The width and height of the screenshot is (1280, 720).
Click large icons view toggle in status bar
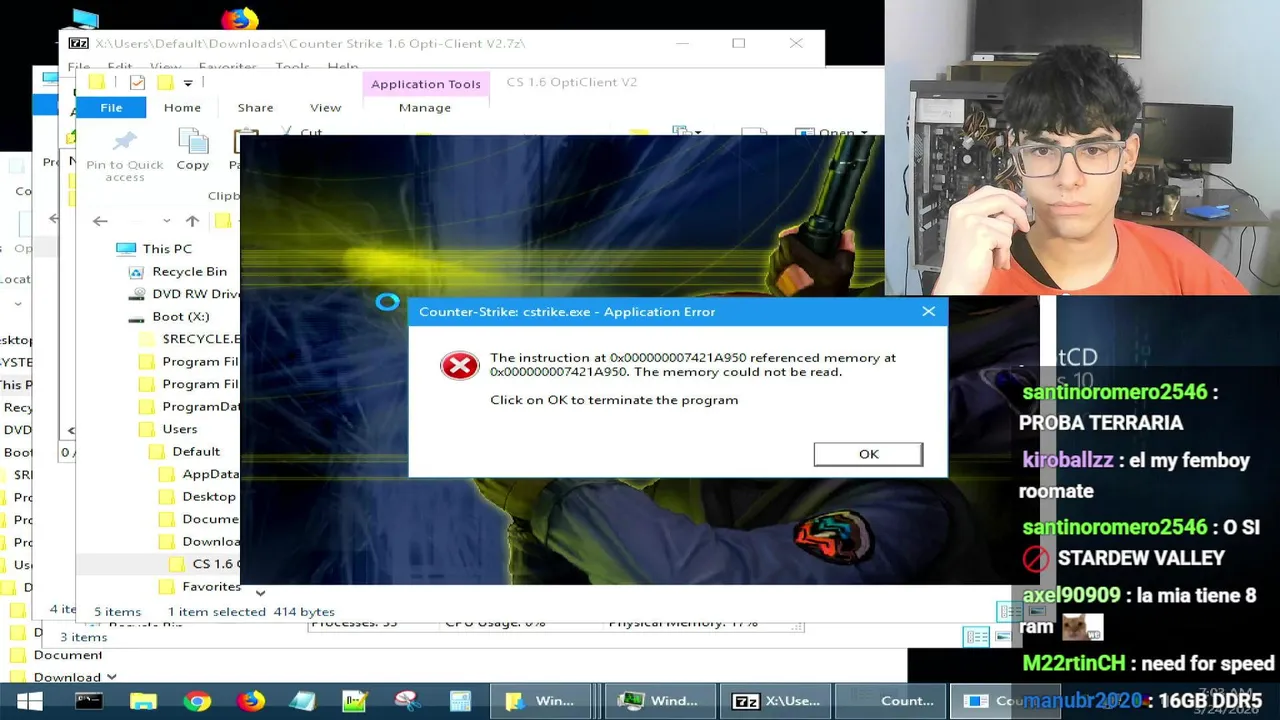point(1035,611)
